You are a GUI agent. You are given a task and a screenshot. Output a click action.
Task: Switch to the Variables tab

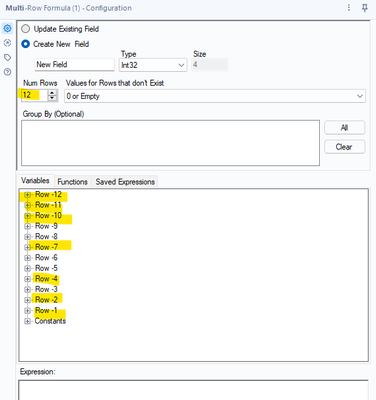click(x=35, y=181)
